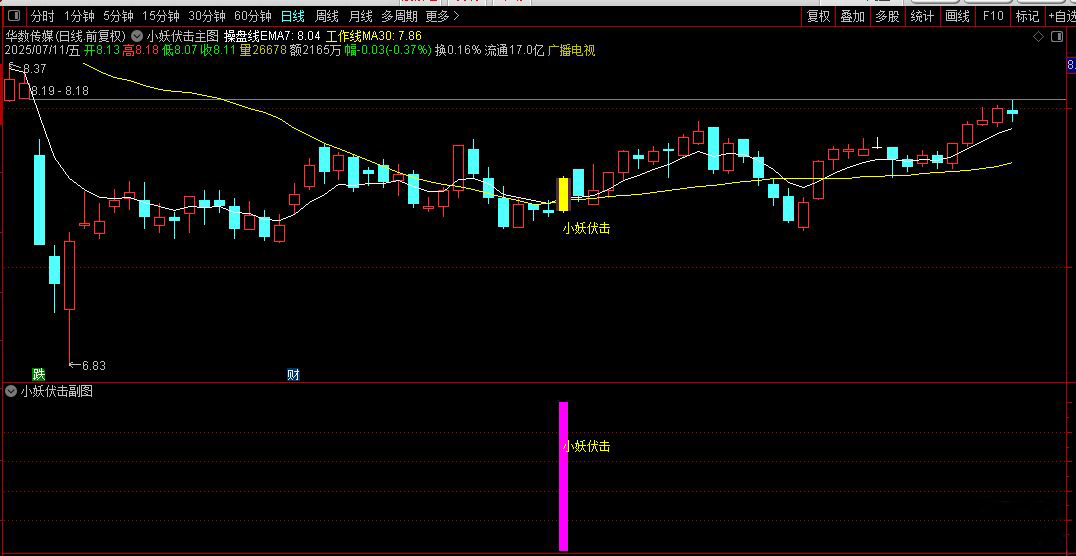Switch to 15分钟 period
The height and width of the screenshot is (556, 1076).
tap(161, 16)
